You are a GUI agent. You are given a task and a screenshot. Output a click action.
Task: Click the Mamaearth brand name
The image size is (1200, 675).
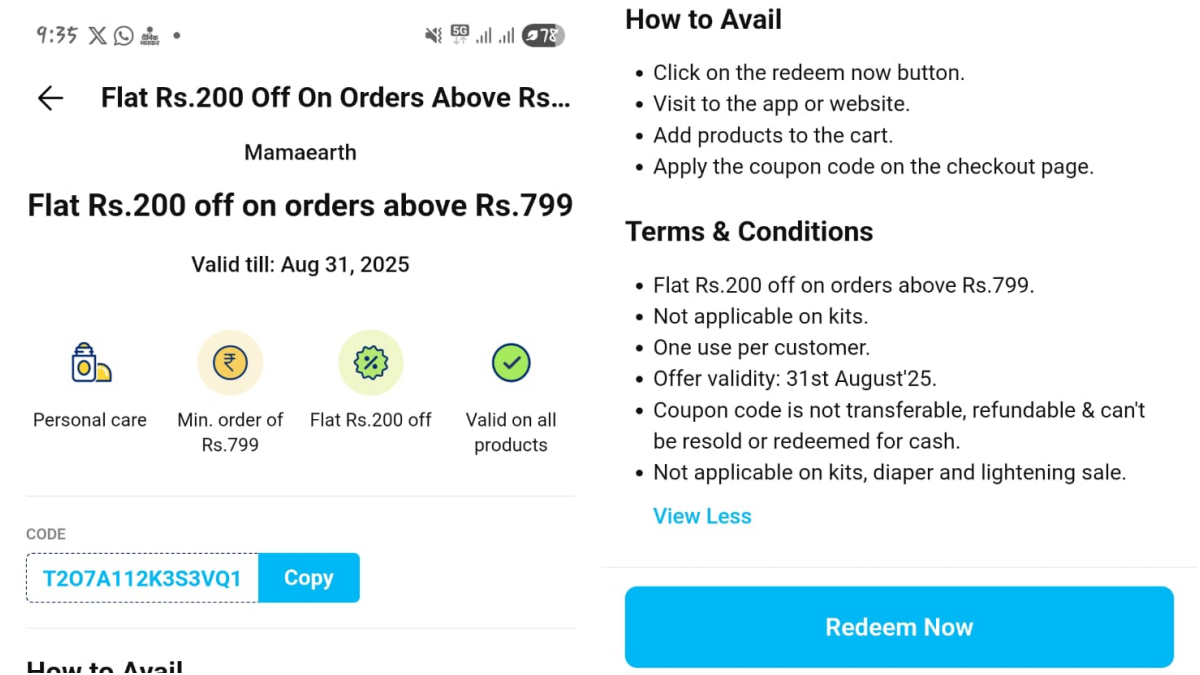pyautogui.click(x=300, y=152)
